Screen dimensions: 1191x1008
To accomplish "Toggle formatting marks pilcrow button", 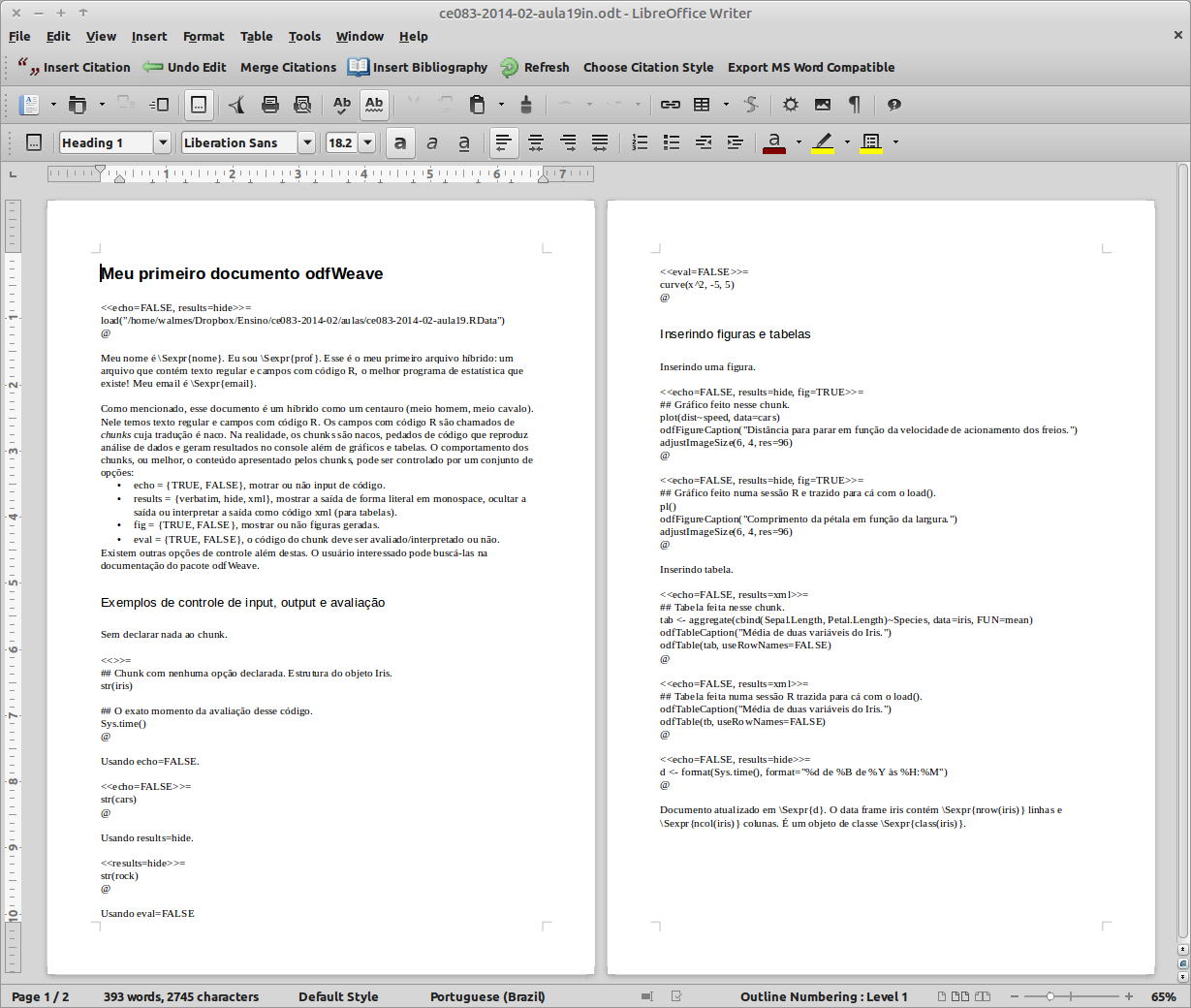I will tap(854, 105).
